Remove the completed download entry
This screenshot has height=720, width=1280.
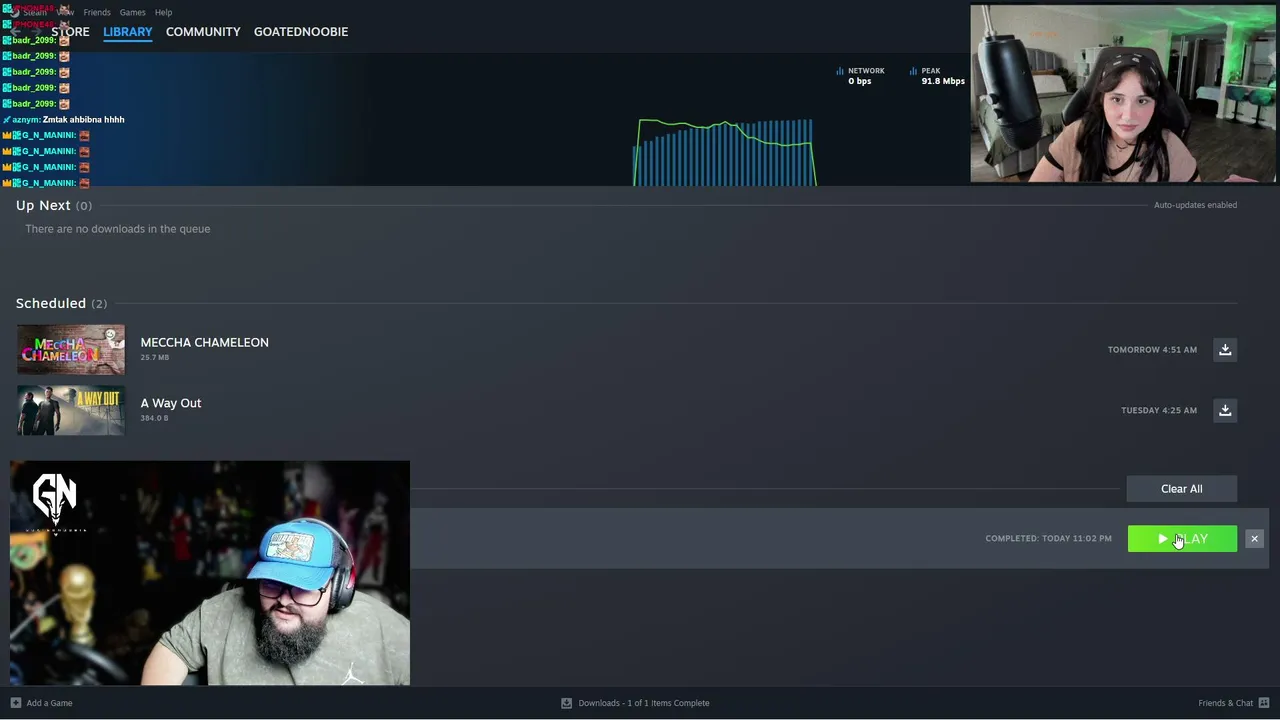(x=1254, y=539)
